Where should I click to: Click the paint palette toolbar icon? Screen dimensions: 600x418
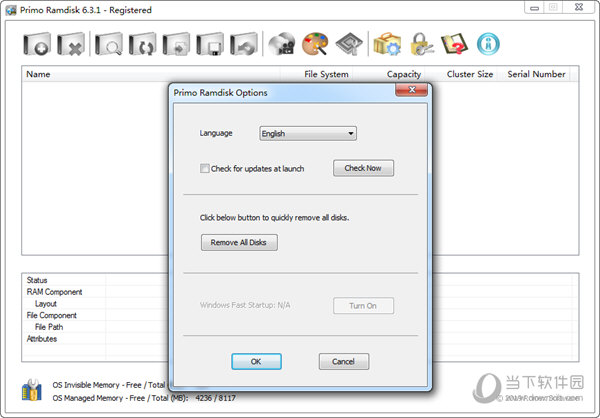(x=315, y=44)
